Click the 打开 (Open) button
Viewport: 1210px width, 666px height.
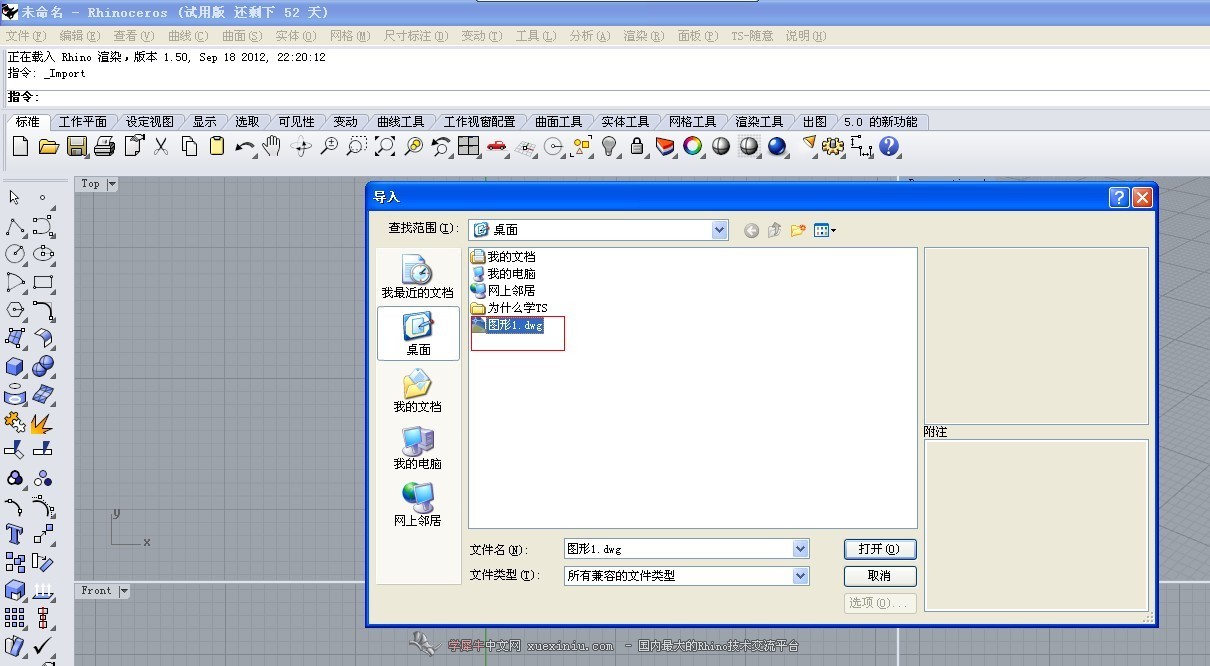880,549
